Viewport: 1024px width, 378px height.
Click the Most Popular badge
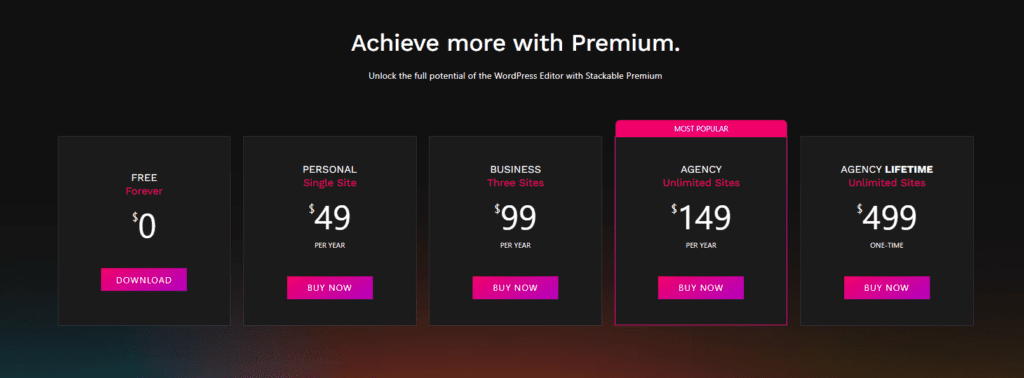701,129
